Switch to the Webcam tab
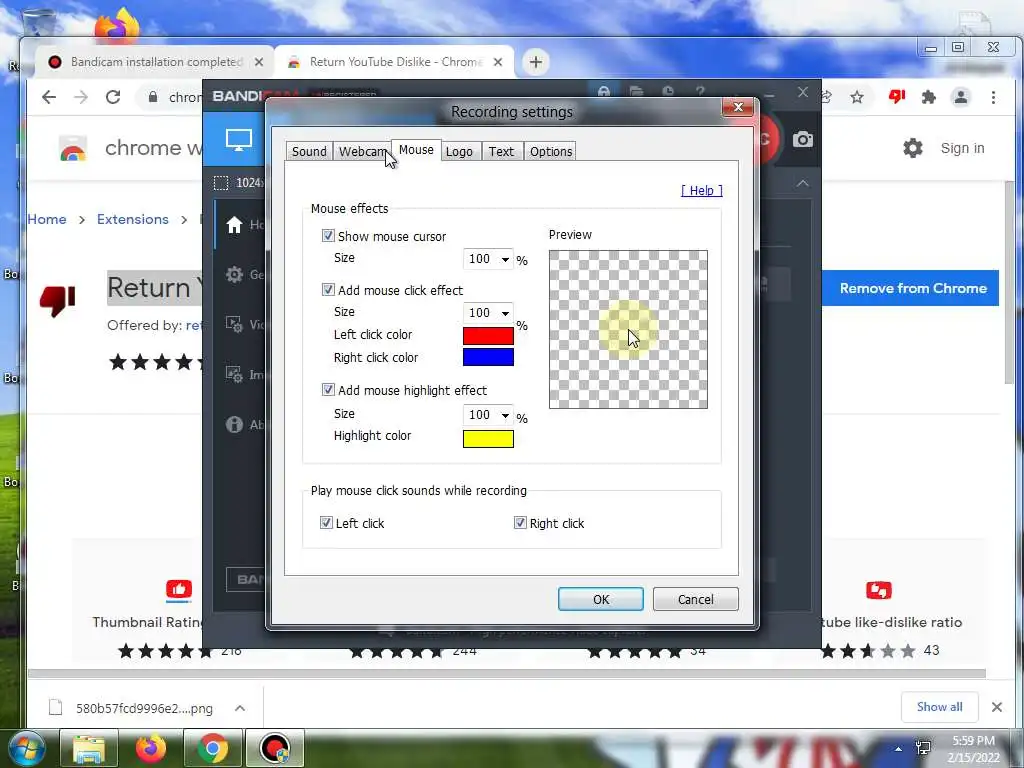Viewport: 1024px width, 768px height. [362, 152]
